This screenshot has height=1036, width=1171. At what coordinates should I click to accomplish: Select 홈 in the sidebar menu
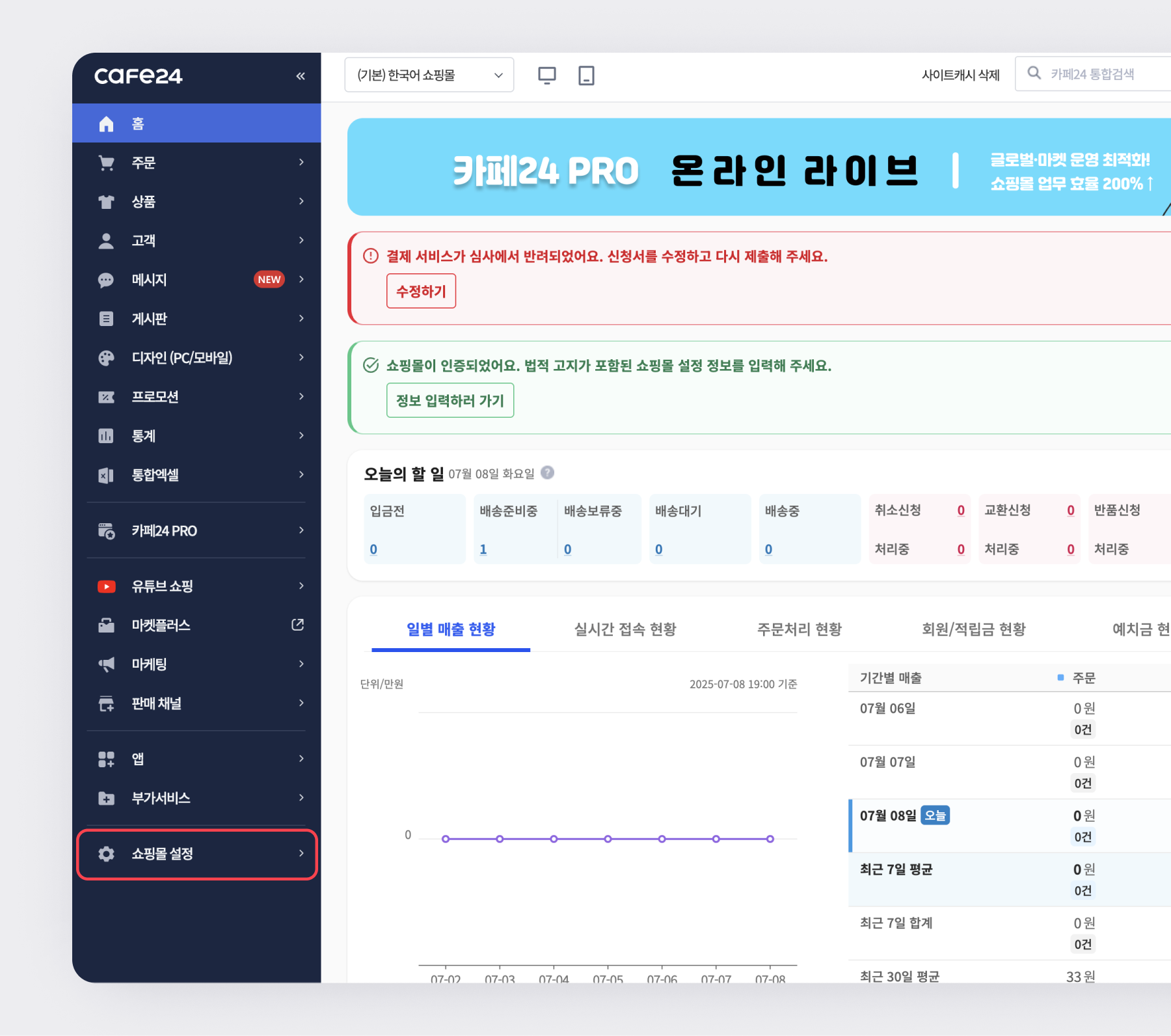click(196, 124)
